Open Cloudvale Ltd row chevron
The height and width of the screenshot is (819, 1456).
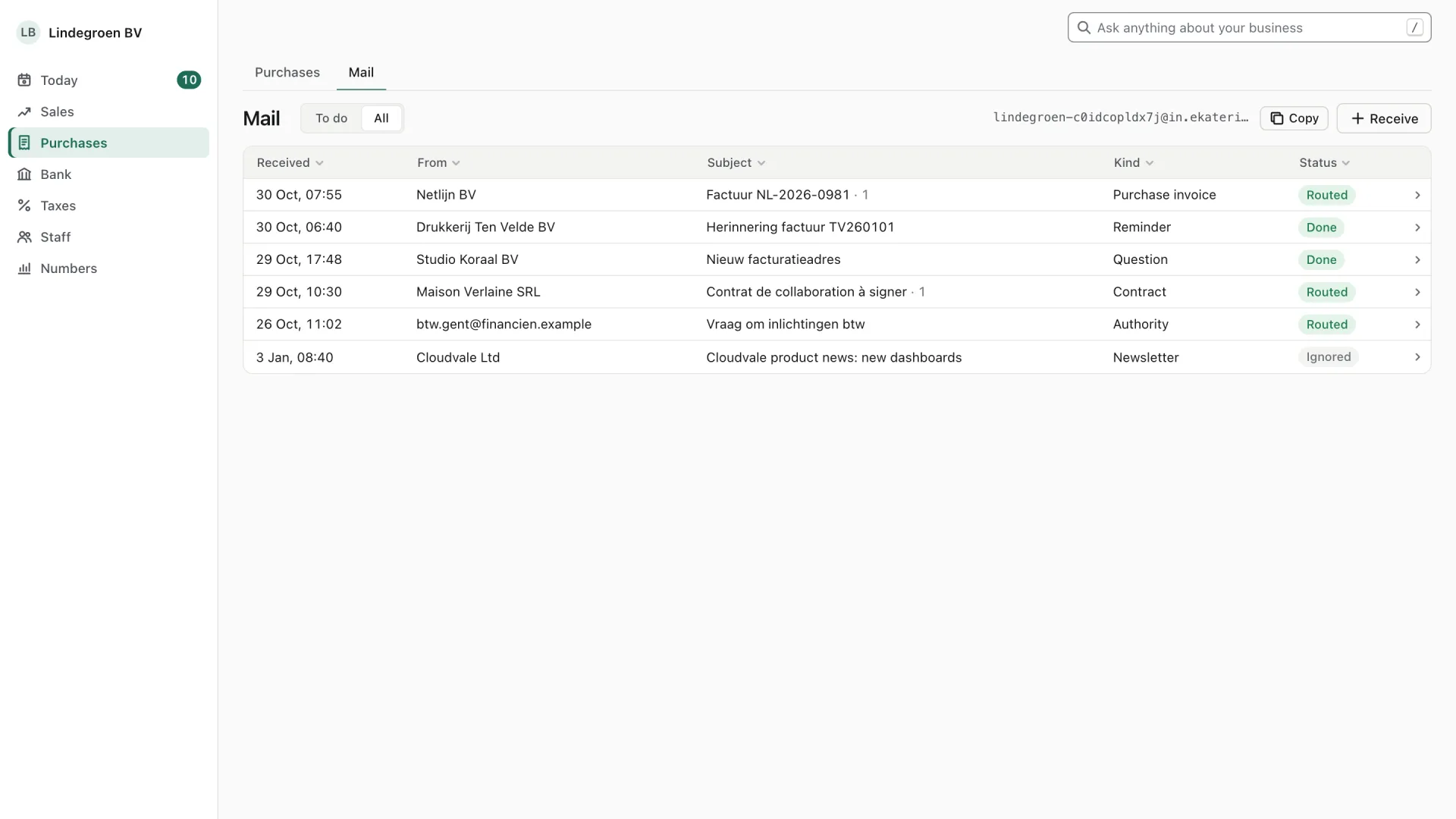point(1417,357)
